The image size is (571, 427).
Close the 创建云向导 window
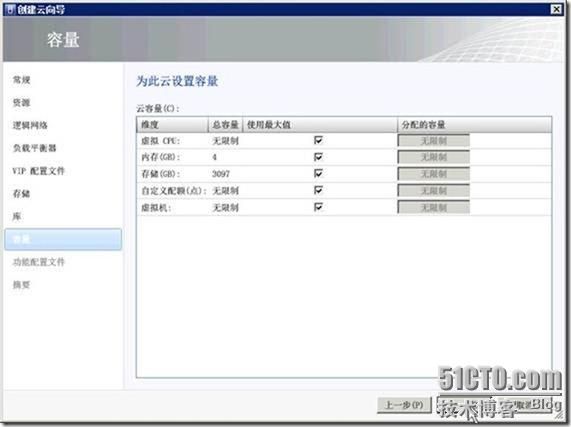click(556, 9)
